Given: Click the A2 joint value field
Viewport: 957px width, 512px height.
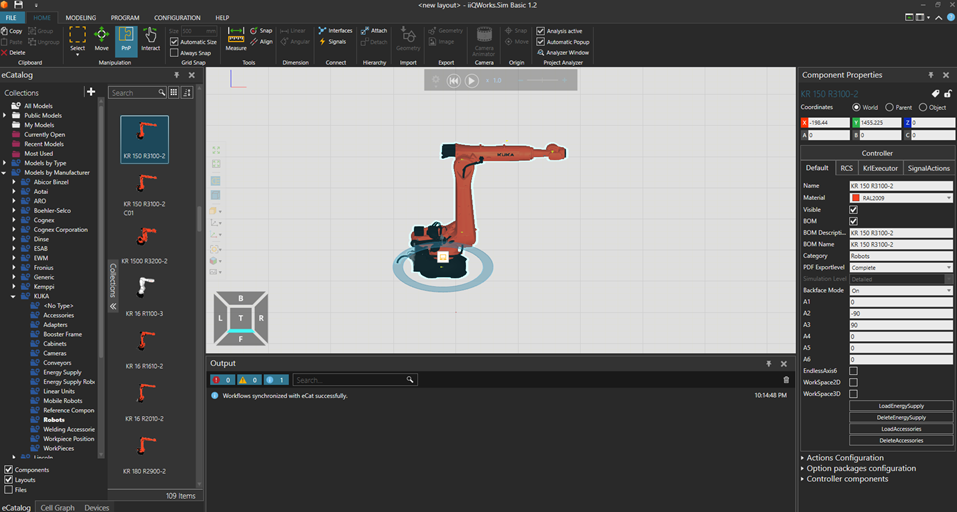Looking at the screenshot, I should [x=901, y=314].
